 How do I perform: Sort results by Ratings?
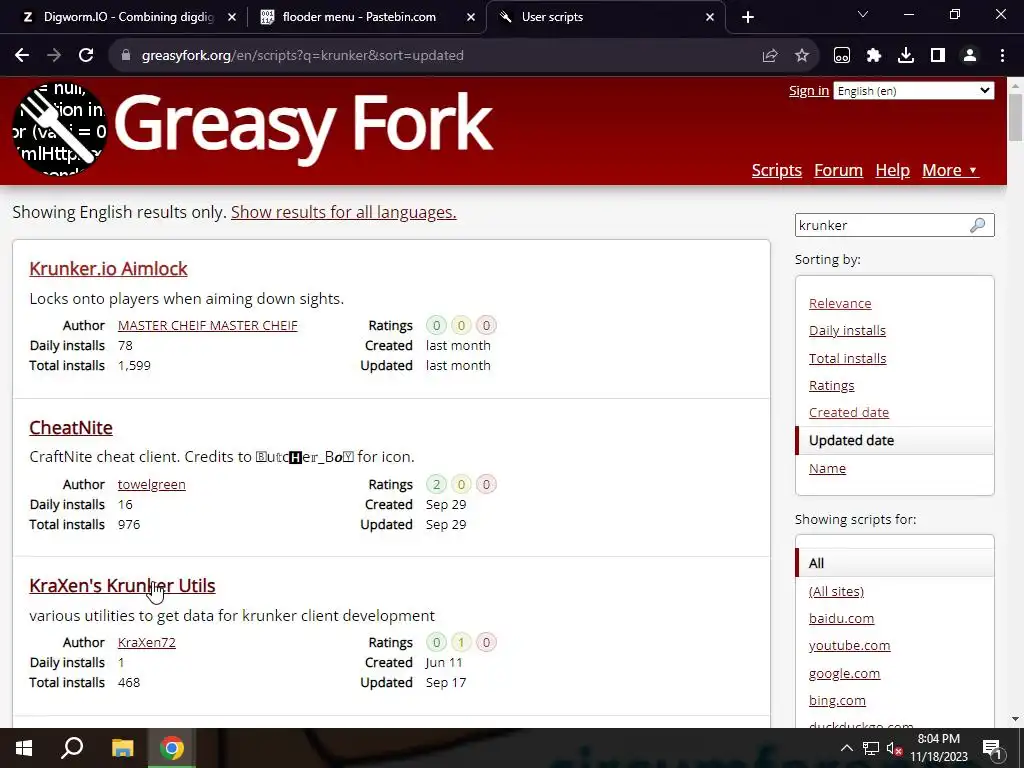click(x=831, y=385)
